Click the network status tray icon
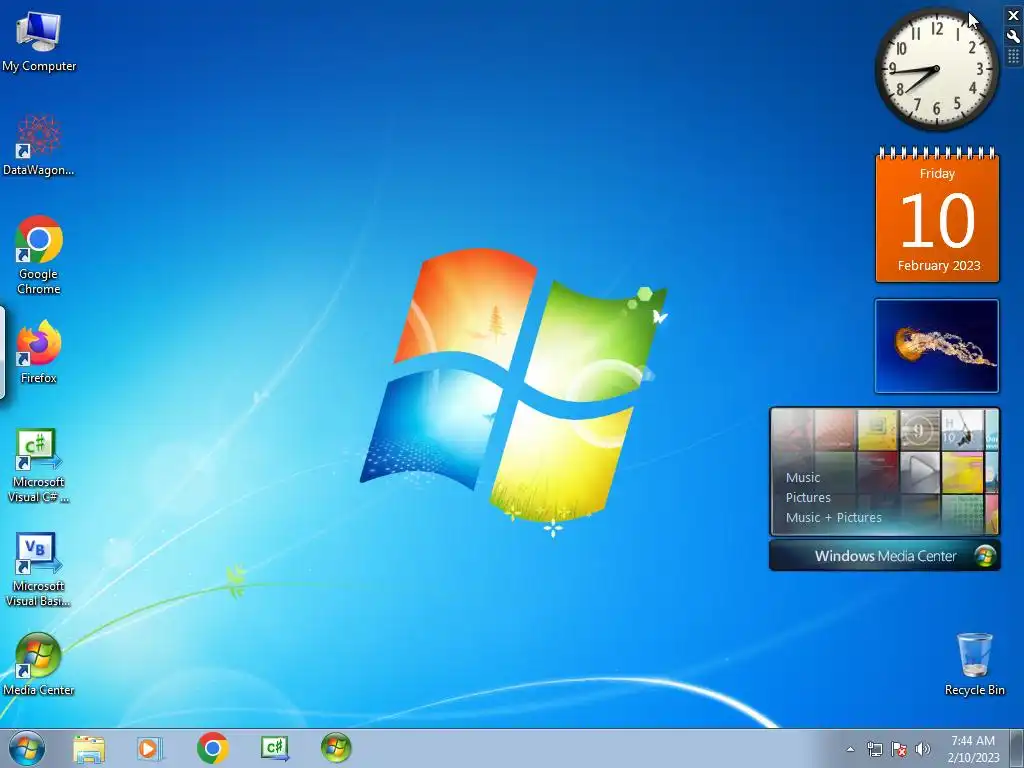The image size is (1024, 768). [874, 749]
